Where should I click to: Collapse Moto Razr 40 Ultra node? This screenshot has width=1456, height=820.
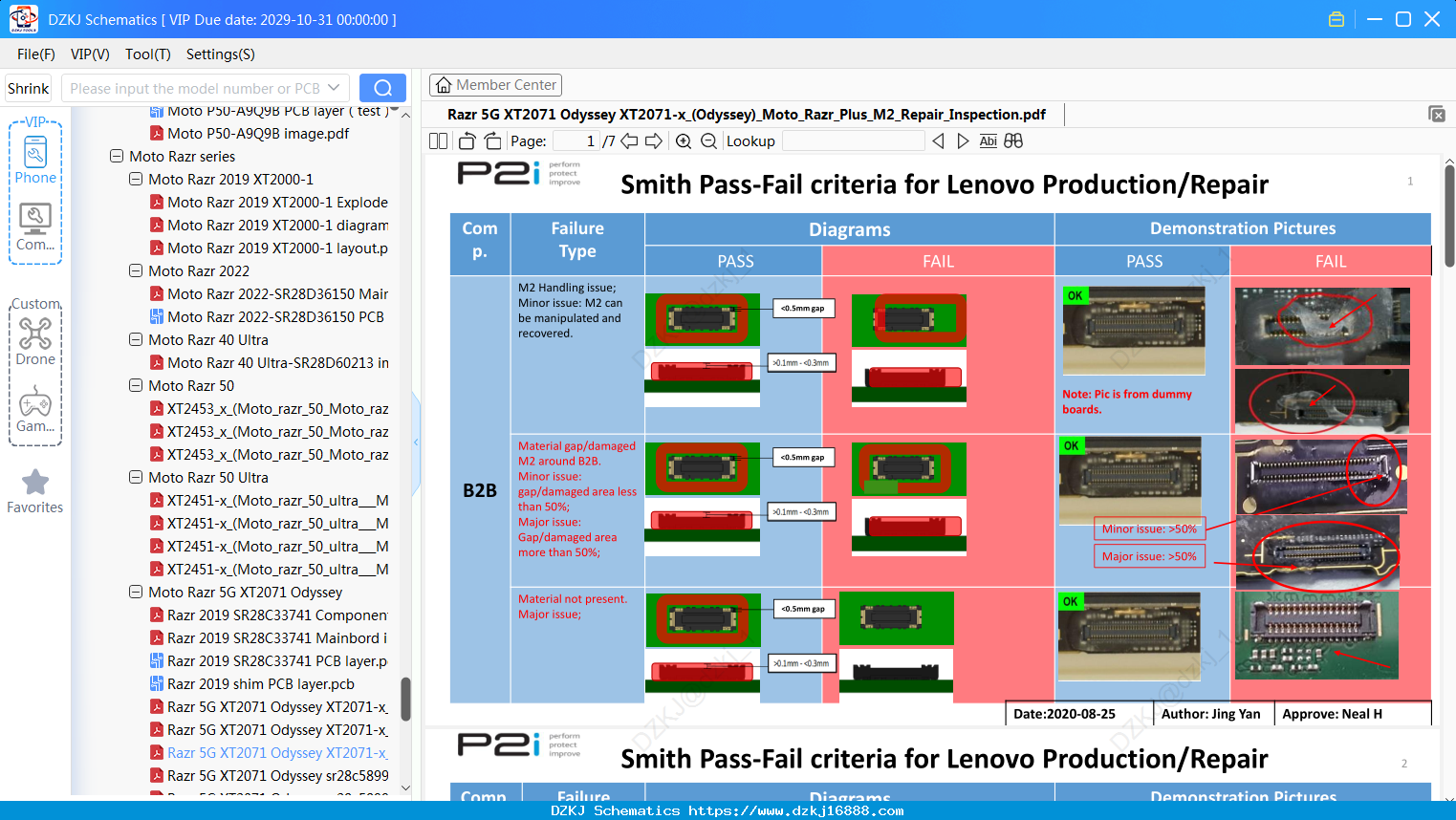(x=136, y=339)
